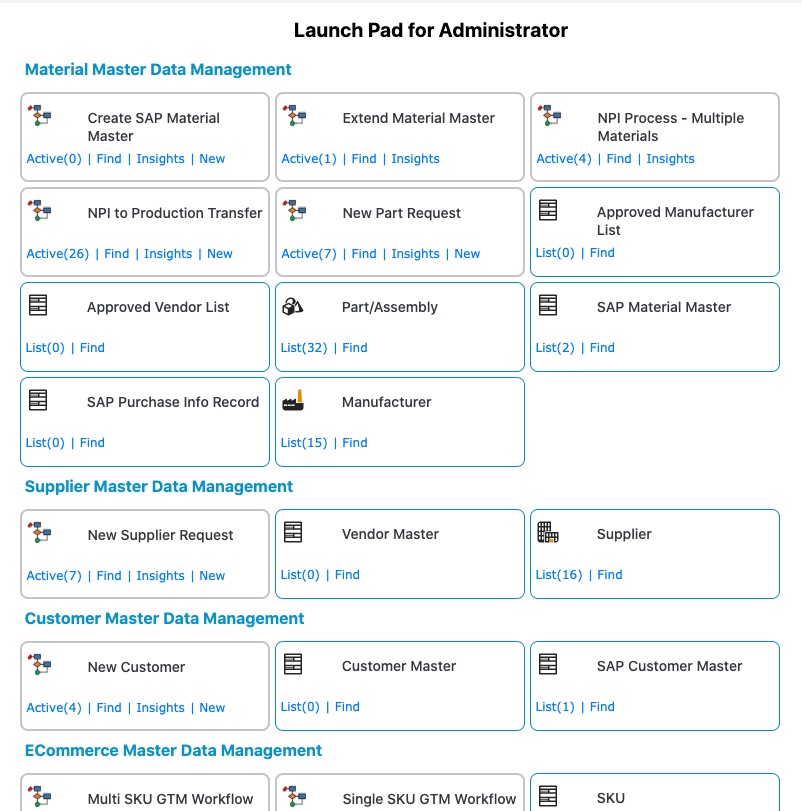Click New on New Part Request

[467, 253]
